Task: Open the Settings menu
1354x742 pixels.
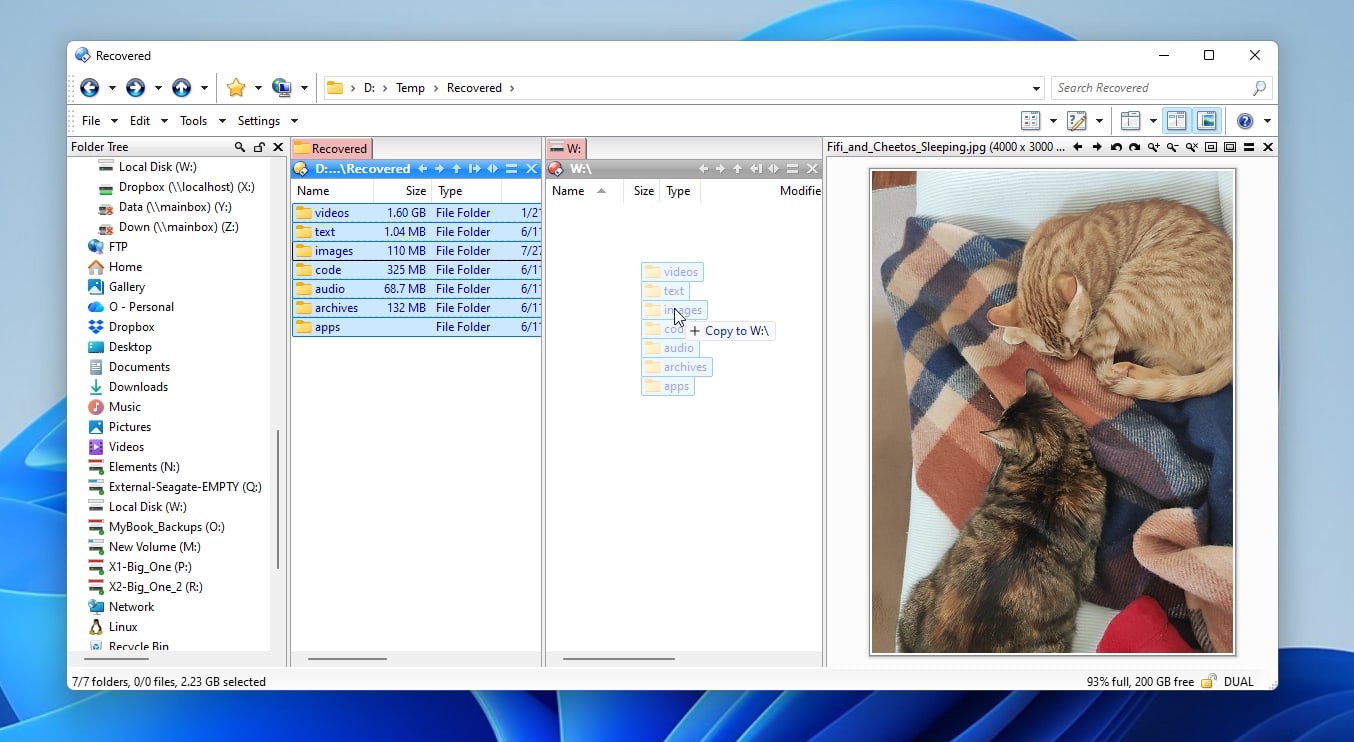Action: [x=259, y=121]
